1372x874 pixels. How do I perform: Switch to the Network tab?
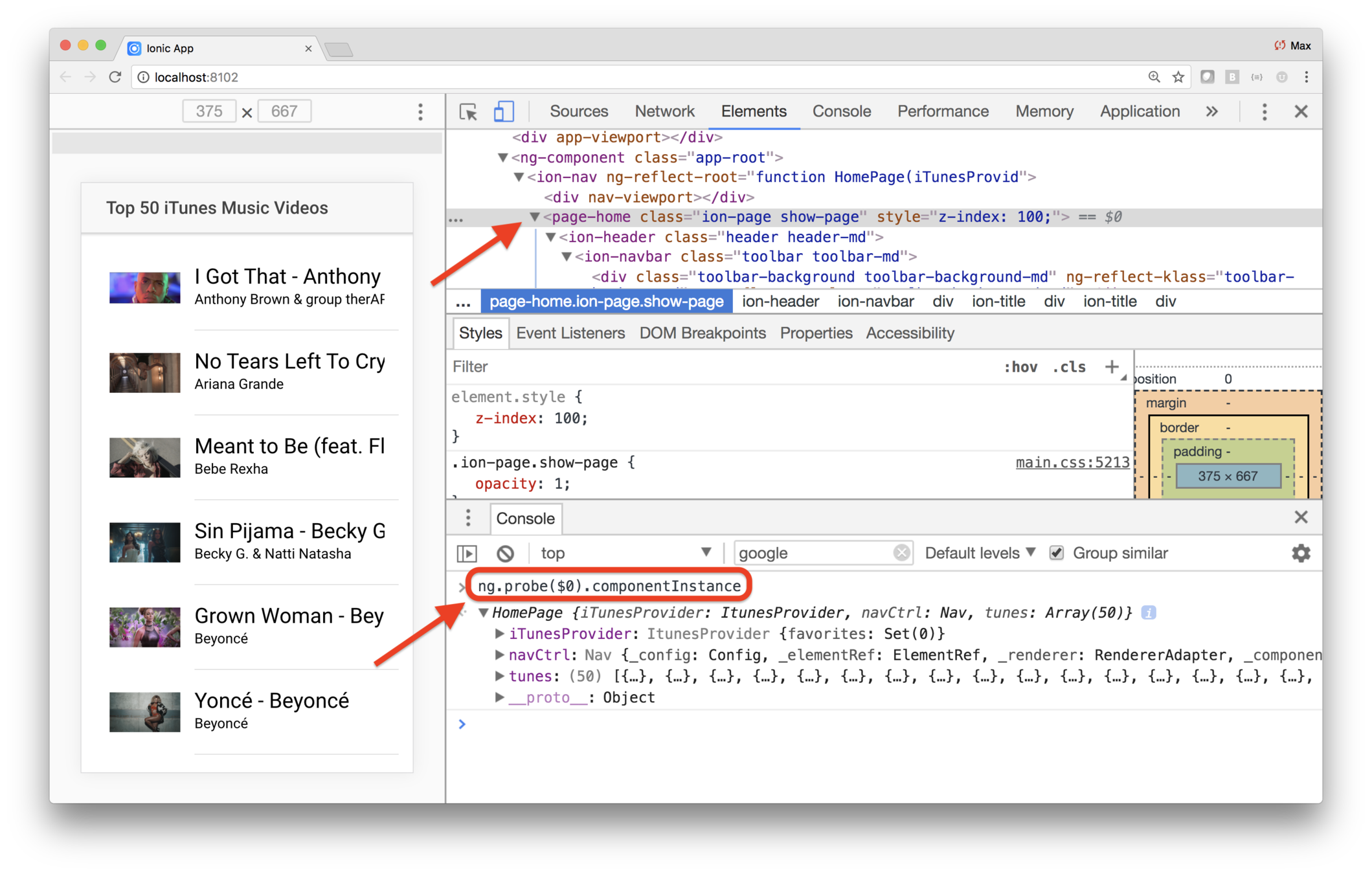point(664,111)
